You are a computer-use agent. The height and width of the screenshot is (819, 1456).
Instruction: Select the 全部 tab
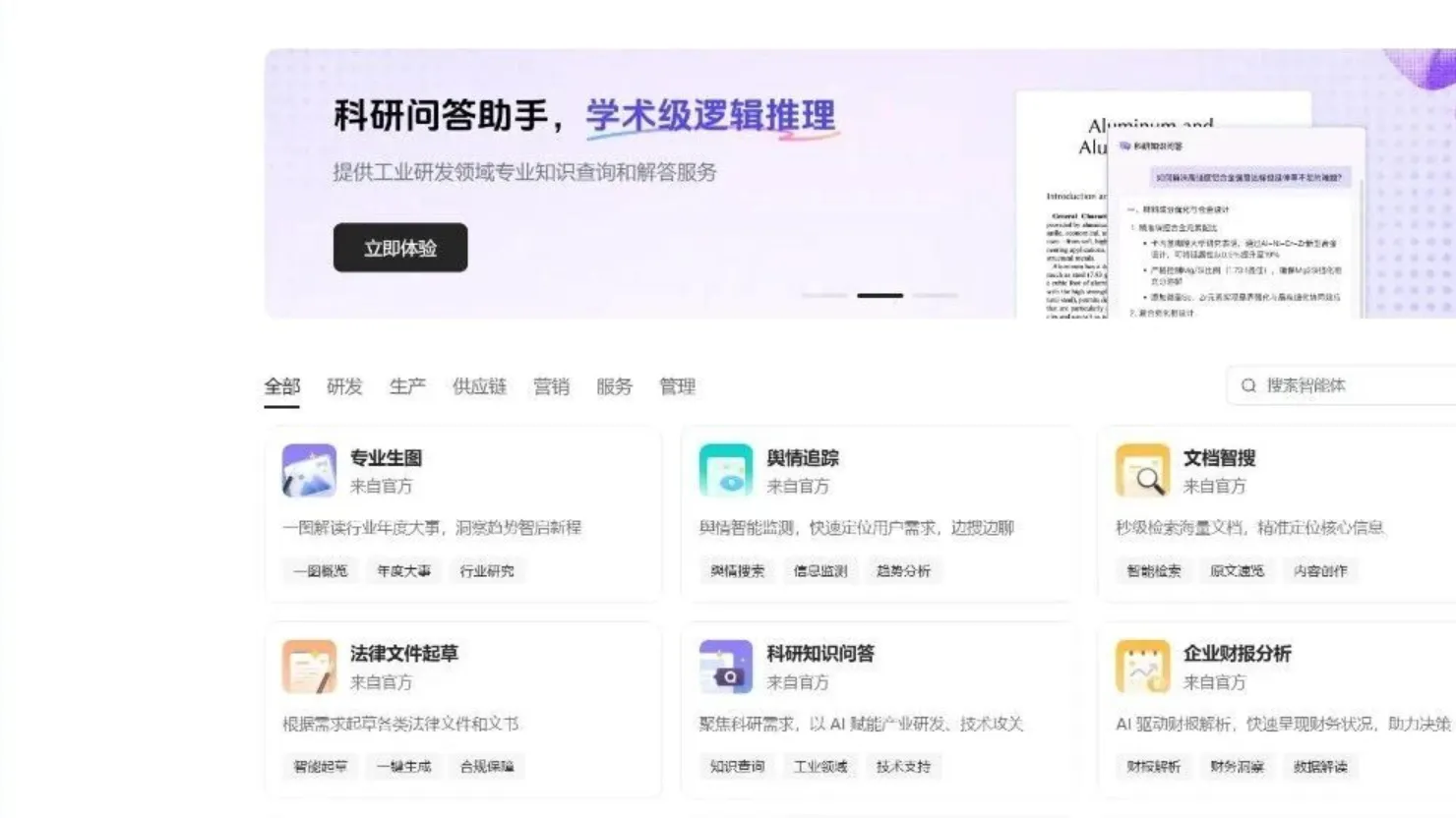click(x=281, y=386)
